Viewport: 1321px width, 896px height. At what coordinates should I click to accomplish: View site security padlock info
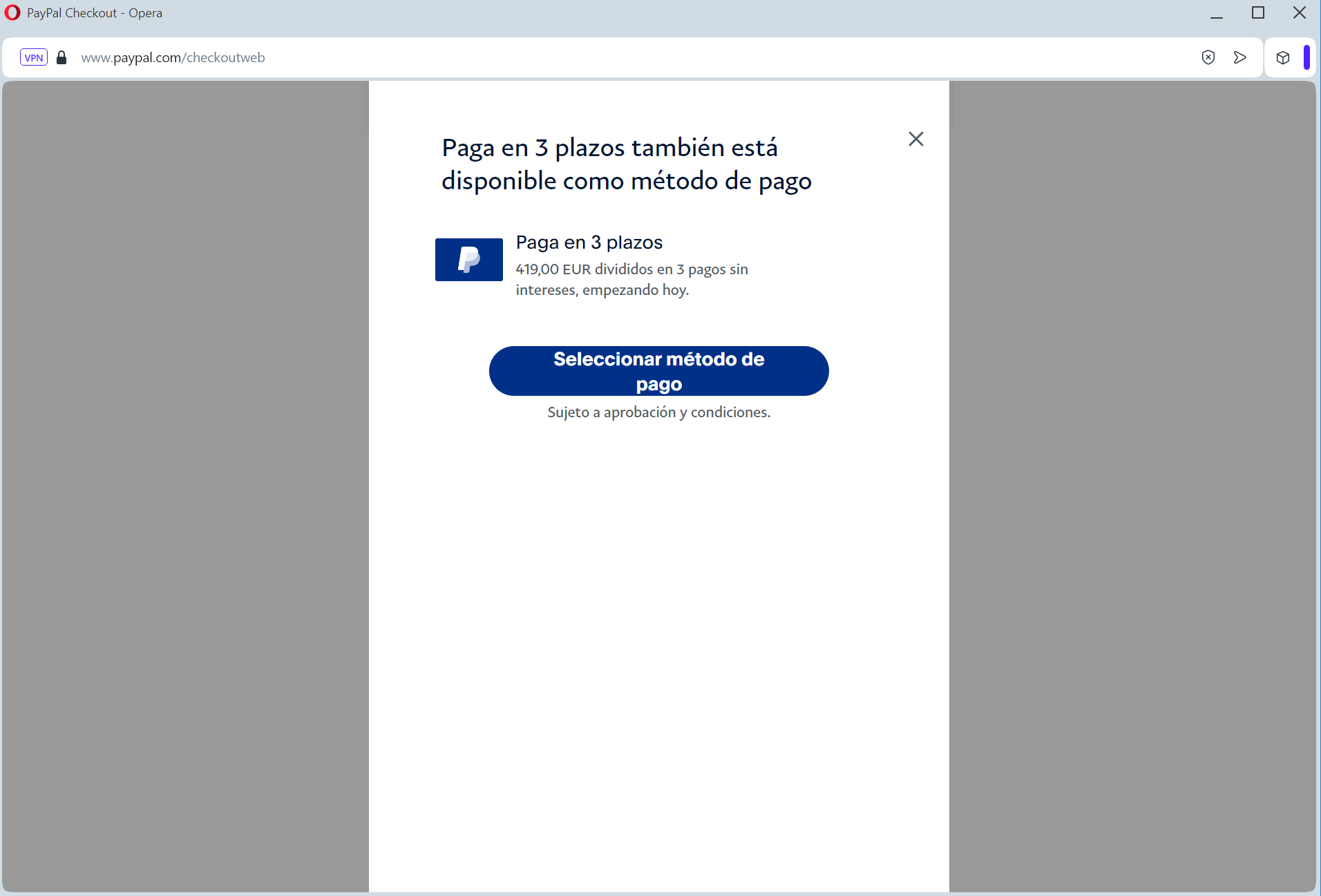coord(61,57)
